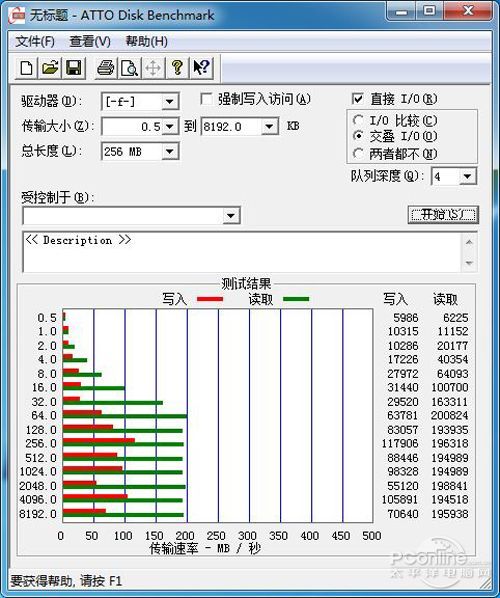Viewport: 500px width, 598px height.
Task: Maximize the ATTO Disk Benchmark window
Action: (429, 11)
